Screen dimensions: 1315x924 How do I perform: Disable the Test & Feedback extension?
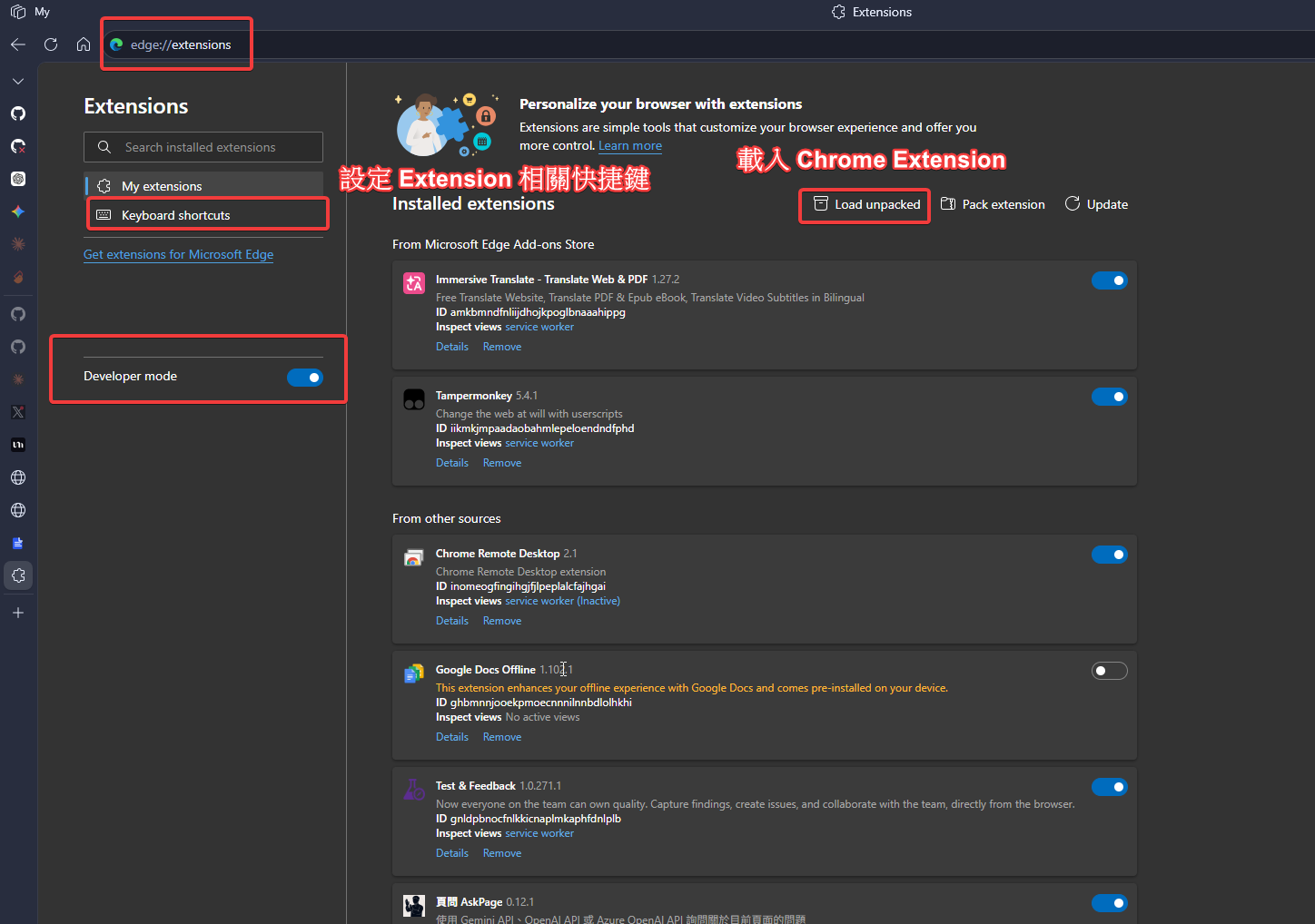[1109, 787]
